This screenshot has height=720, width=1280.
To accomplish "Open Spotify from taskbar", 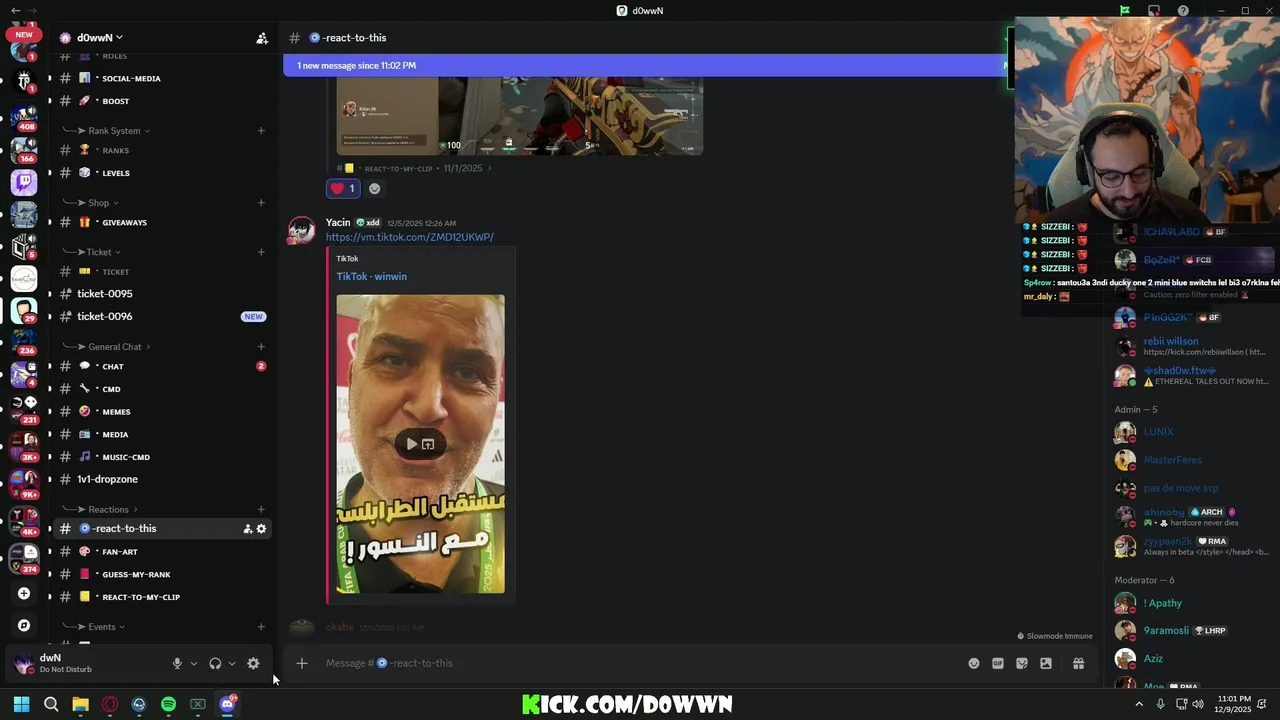I will click(x=168, y=704).
